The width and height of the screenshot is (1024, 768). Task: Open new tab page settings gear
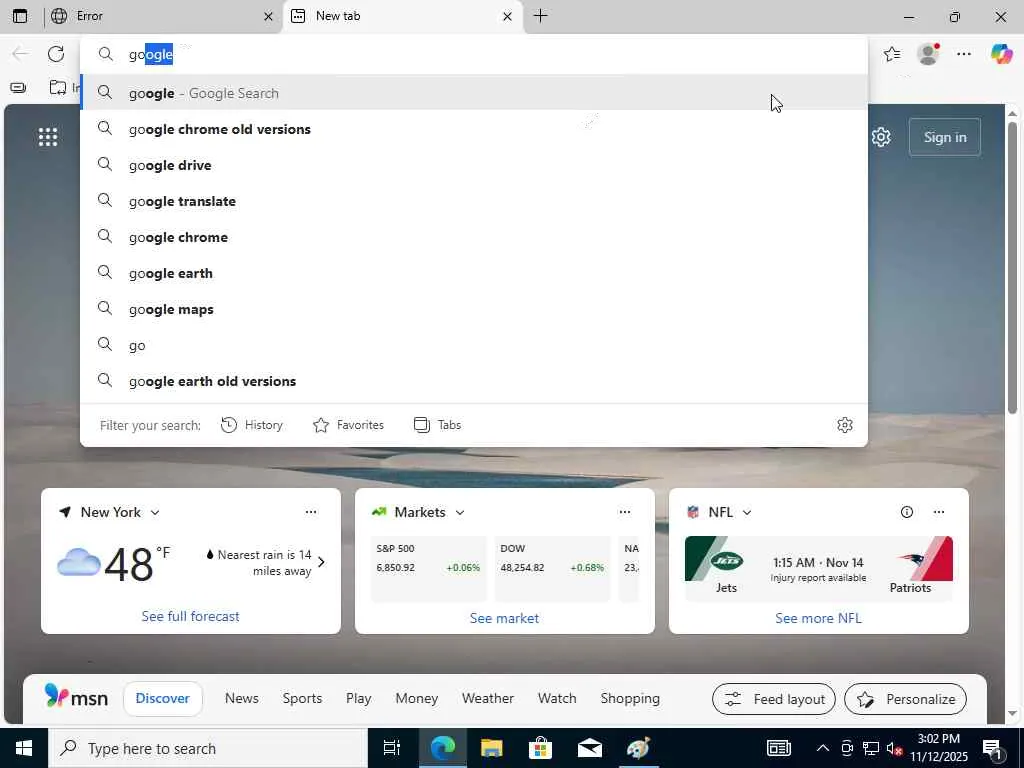point(881,137)
